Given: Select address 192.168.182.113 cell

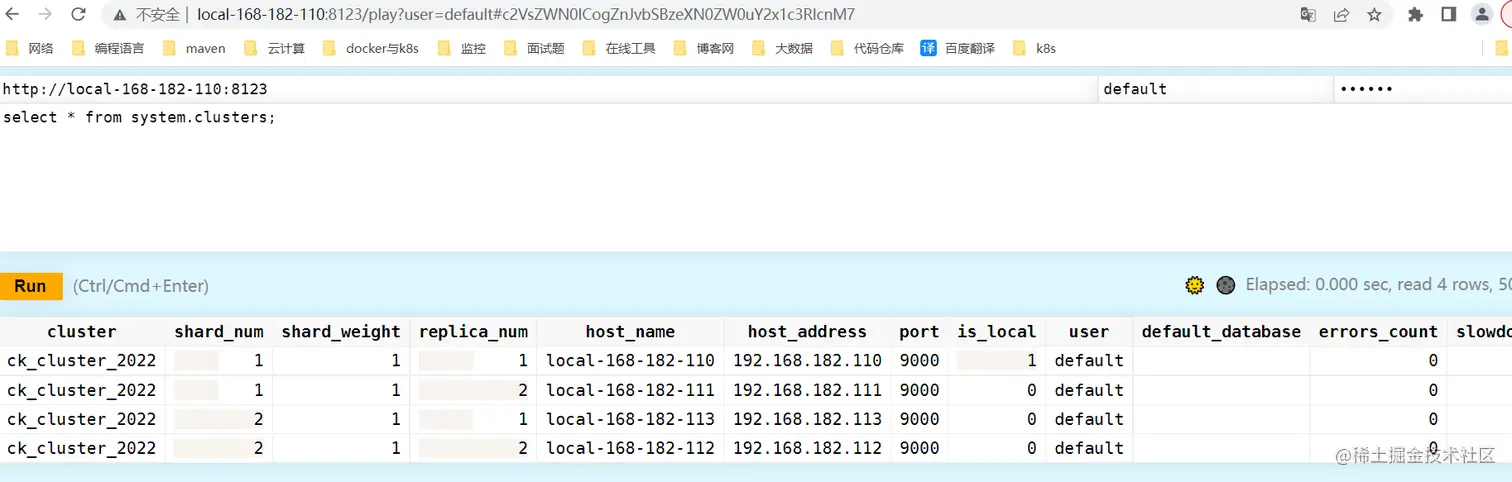Looking at the screenshot, I should coord(807,419).
